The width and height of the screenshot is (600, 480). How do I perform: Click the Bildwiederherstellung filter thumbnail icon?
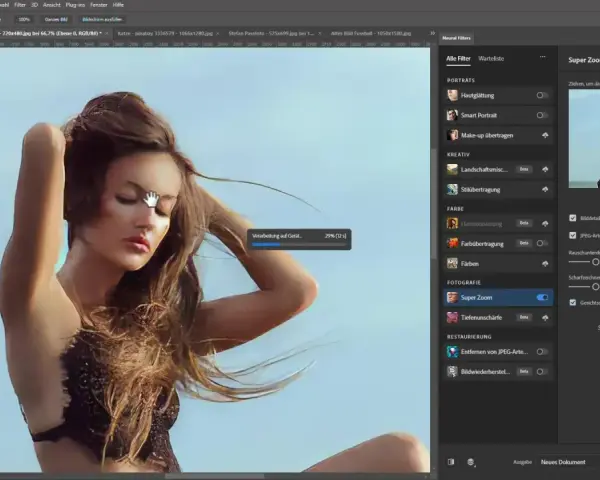pos(452,371)
